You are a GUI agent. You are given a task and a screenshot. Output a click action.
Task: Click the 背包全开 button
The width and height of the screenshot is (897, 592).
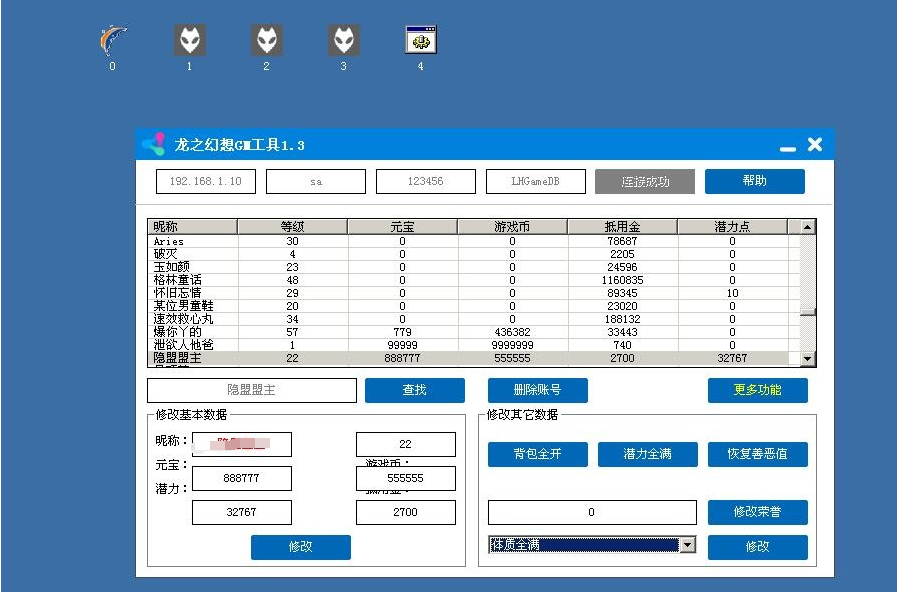[537, 454]
